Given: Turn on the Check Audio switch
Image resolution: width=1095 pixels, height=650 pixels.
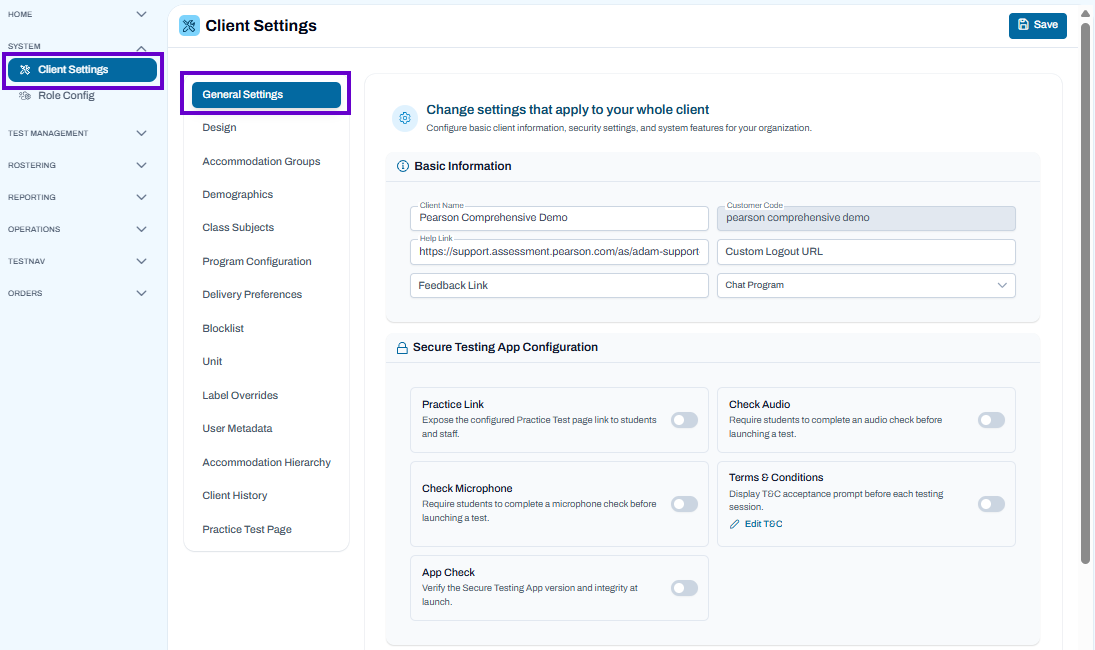Looking at the screenshot, I should (x=991, y=420).
